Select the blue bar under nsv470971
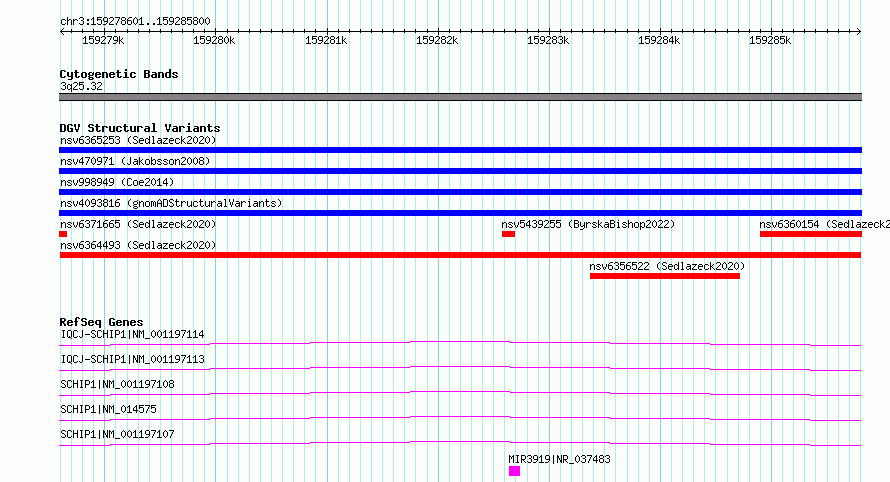Viewport: 890px width, 482px height. pos(460,171)
